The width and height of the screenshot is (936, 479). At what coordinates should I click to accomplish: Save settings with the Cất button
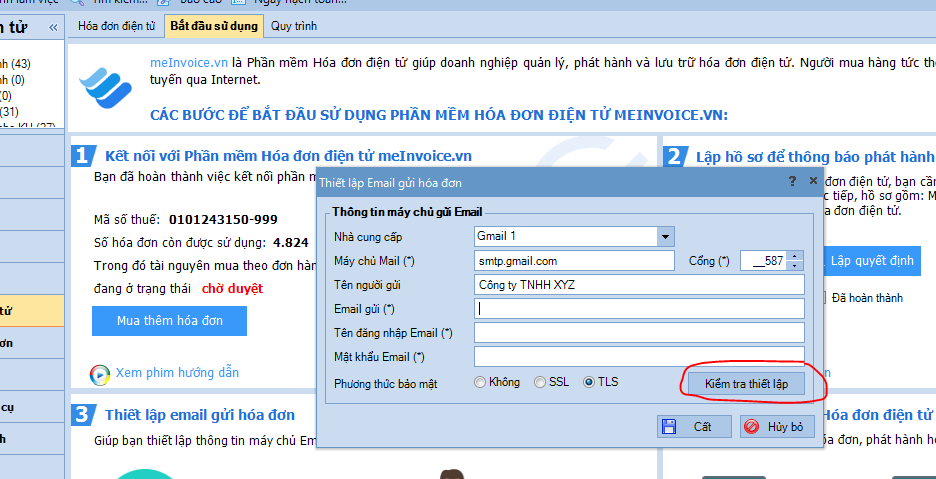click(694, 427)
